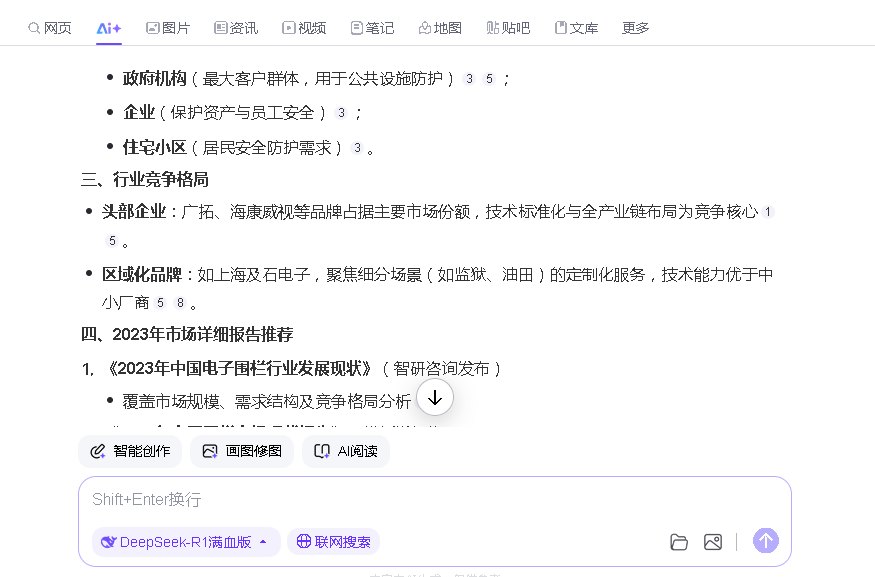Click the downward scroll arrow over the text
This screenshot has height=577, width=875.
434,397
